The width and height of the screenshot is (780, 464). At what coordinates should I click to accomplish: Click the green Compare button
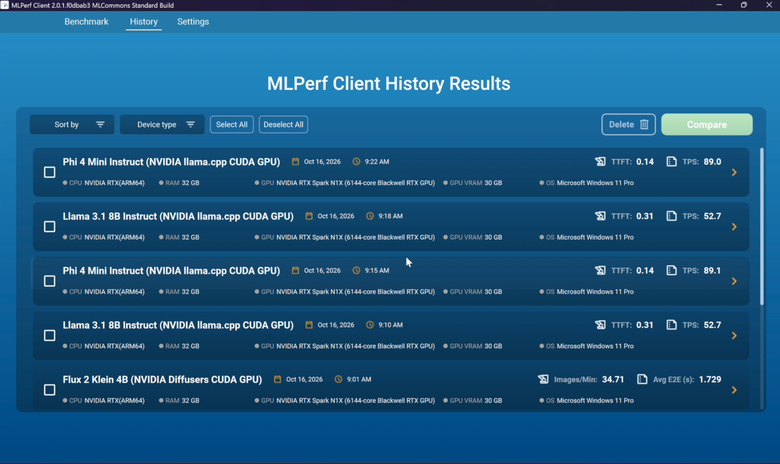tap(707, 124)
